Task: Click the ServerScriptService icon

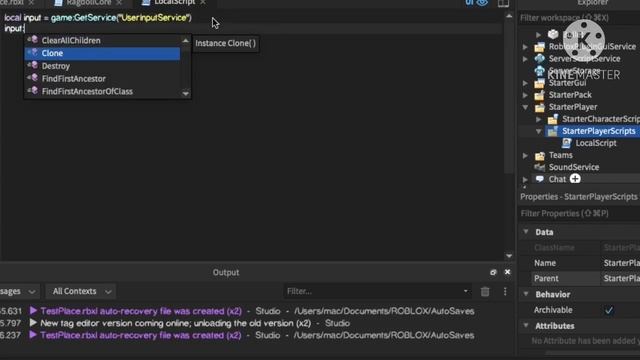Action: click(540, 59)
